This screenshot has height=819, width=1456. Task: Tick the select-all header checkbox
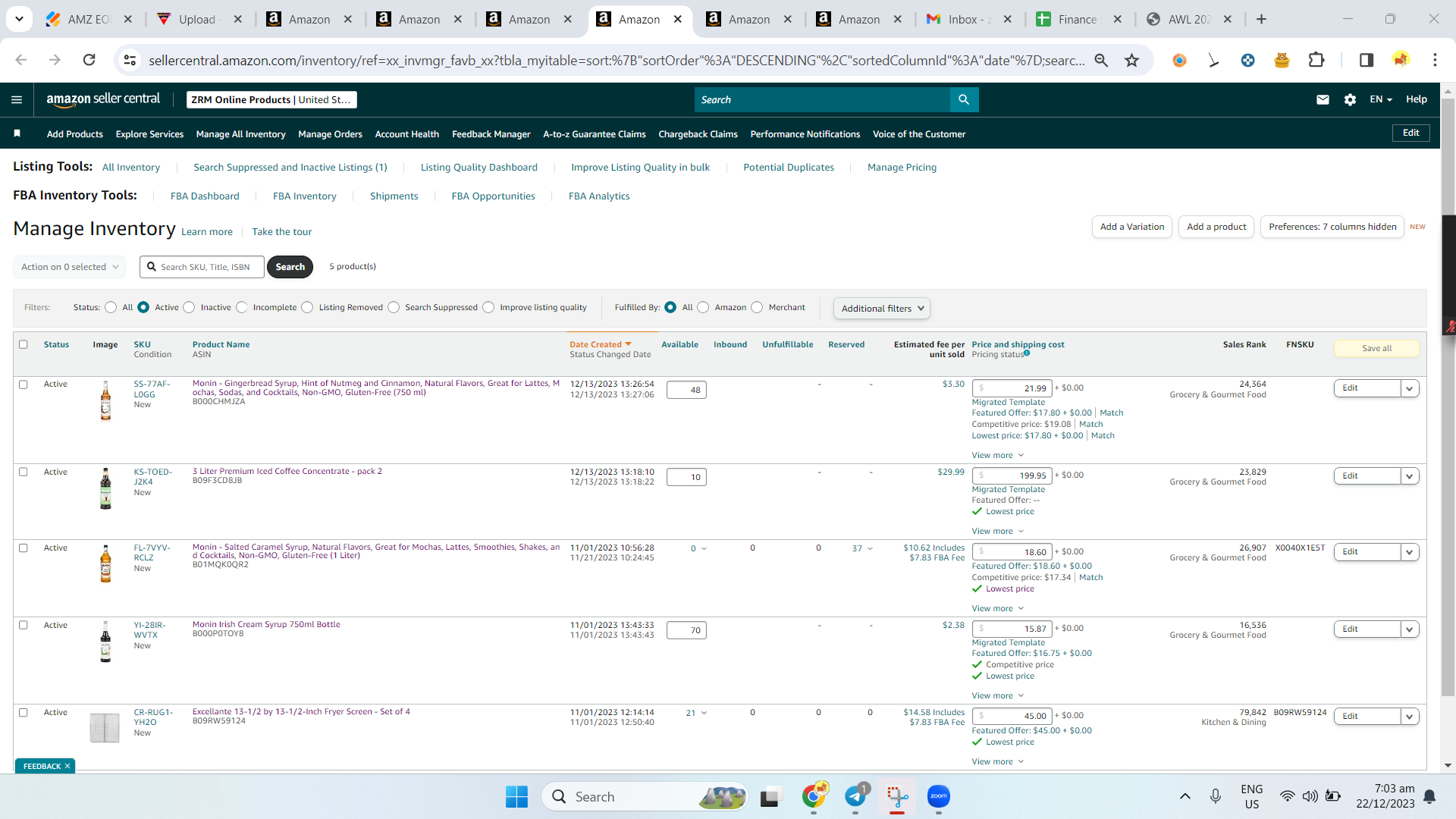click(24, 344)
